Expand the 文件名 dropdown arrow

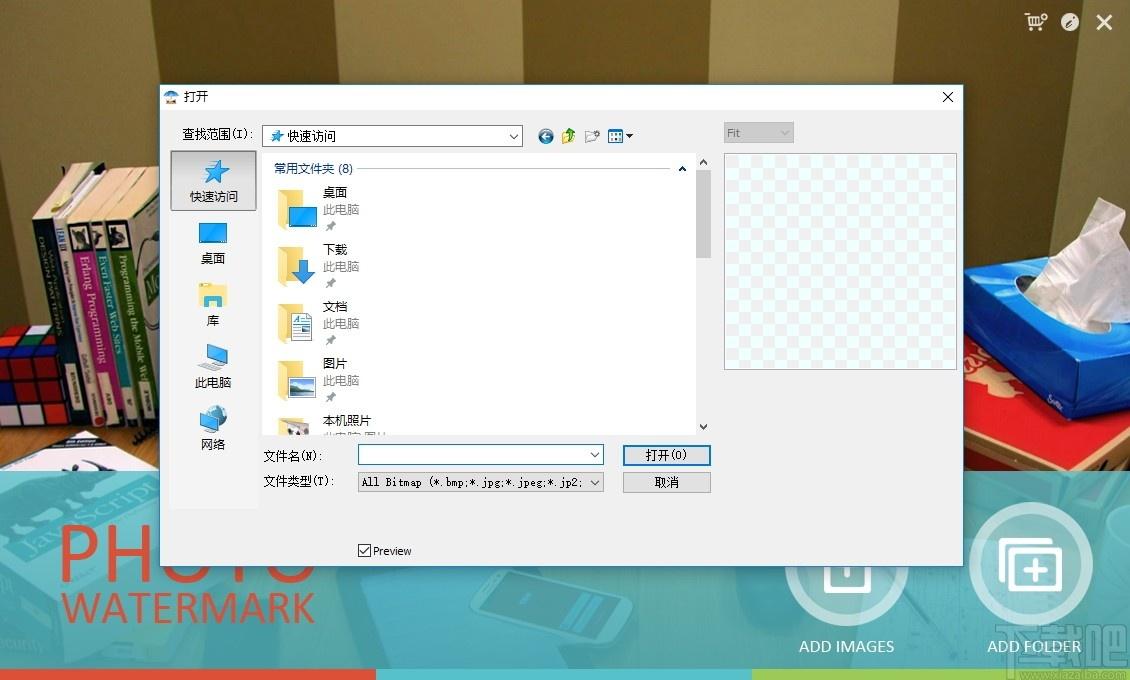(595, 455)
